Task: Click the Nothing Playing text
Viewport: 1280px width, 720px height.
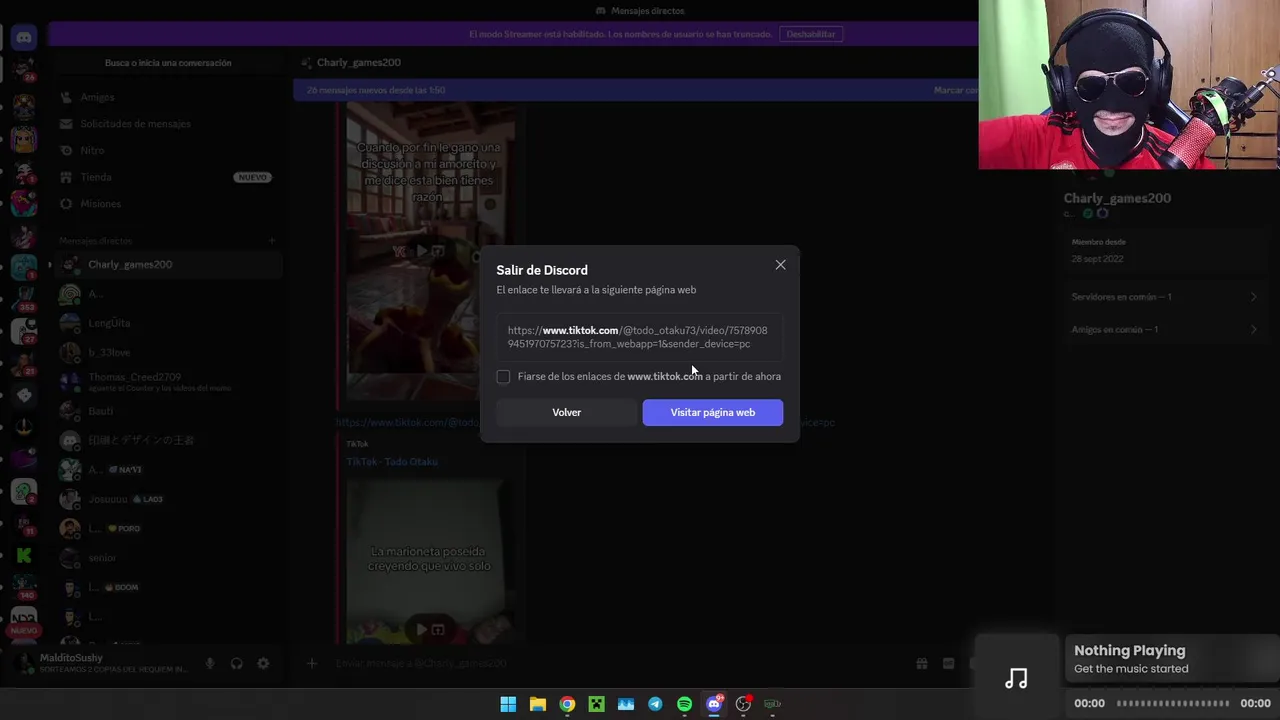Action: point(1129,651)
